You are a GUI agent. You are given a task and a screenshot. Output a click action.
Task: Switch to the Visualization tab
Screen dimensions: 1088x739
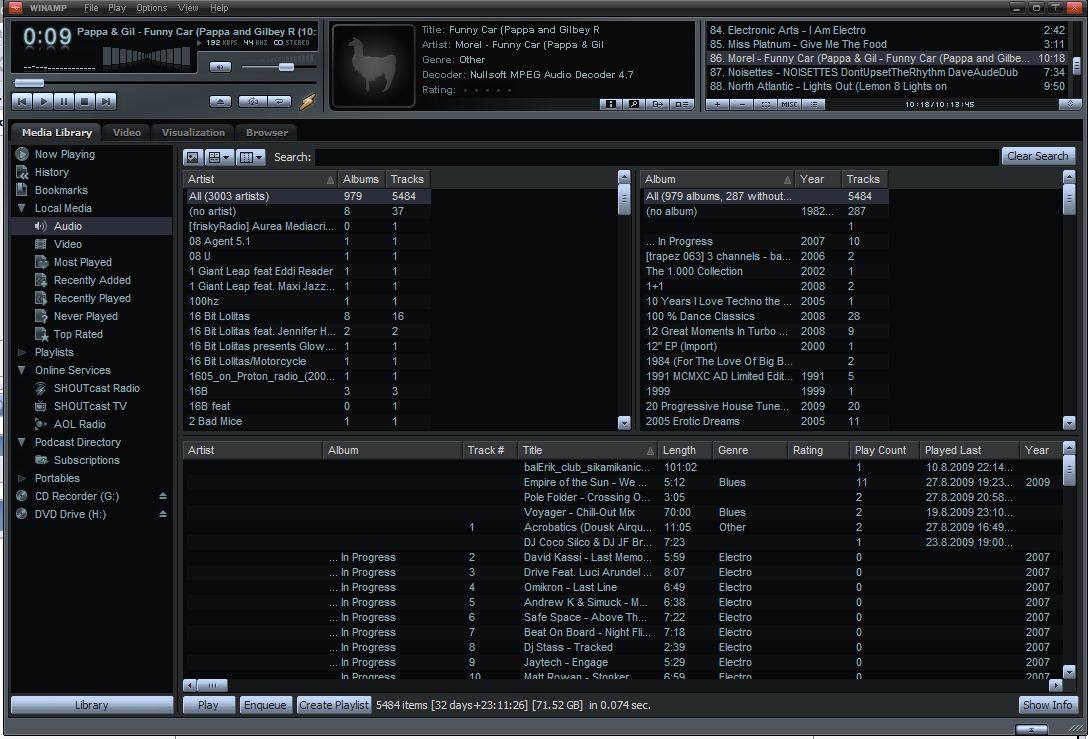tap(192, 131)
